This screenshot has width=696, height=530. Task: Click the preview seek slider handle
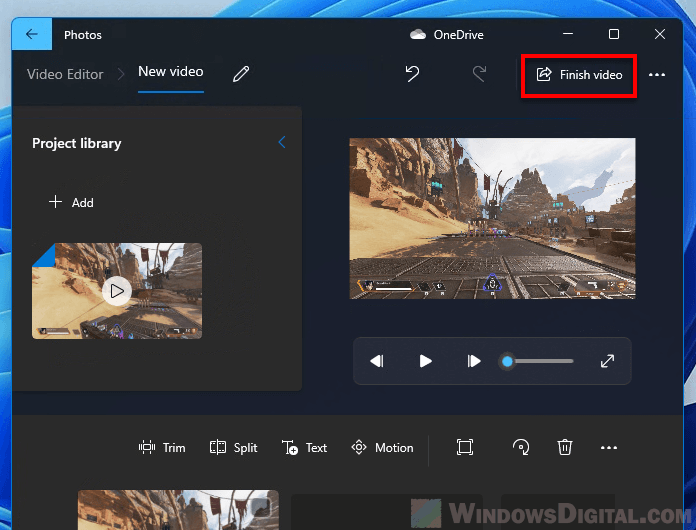(x=507, y=361)
